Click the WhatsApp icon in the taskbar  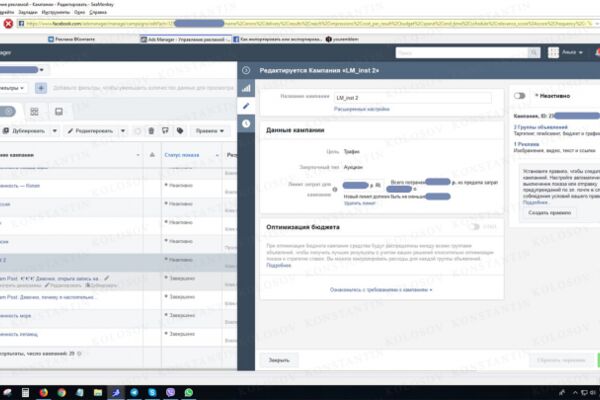coord(189,392)
